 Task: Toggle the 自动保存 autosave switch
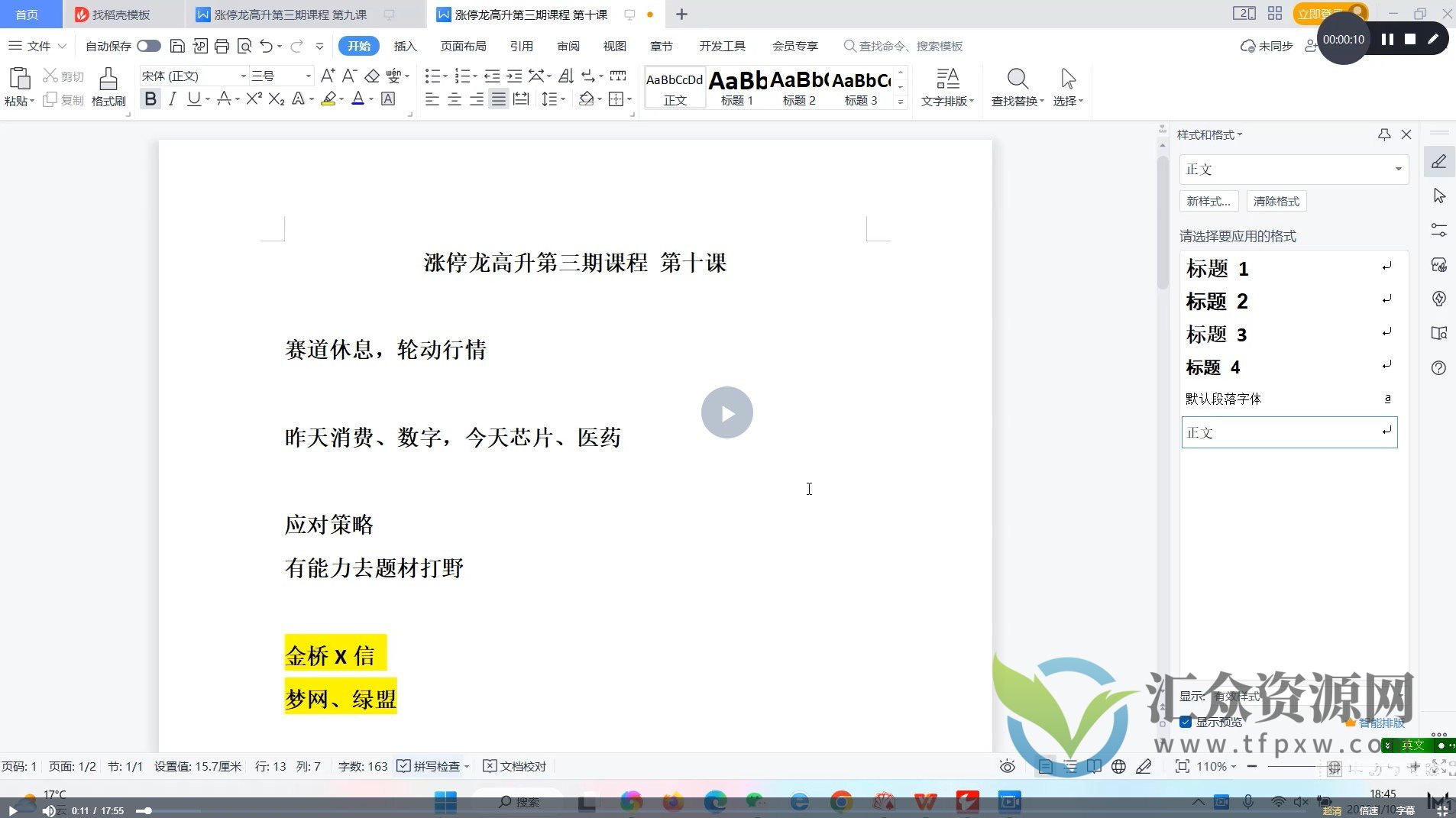[149, 45]
